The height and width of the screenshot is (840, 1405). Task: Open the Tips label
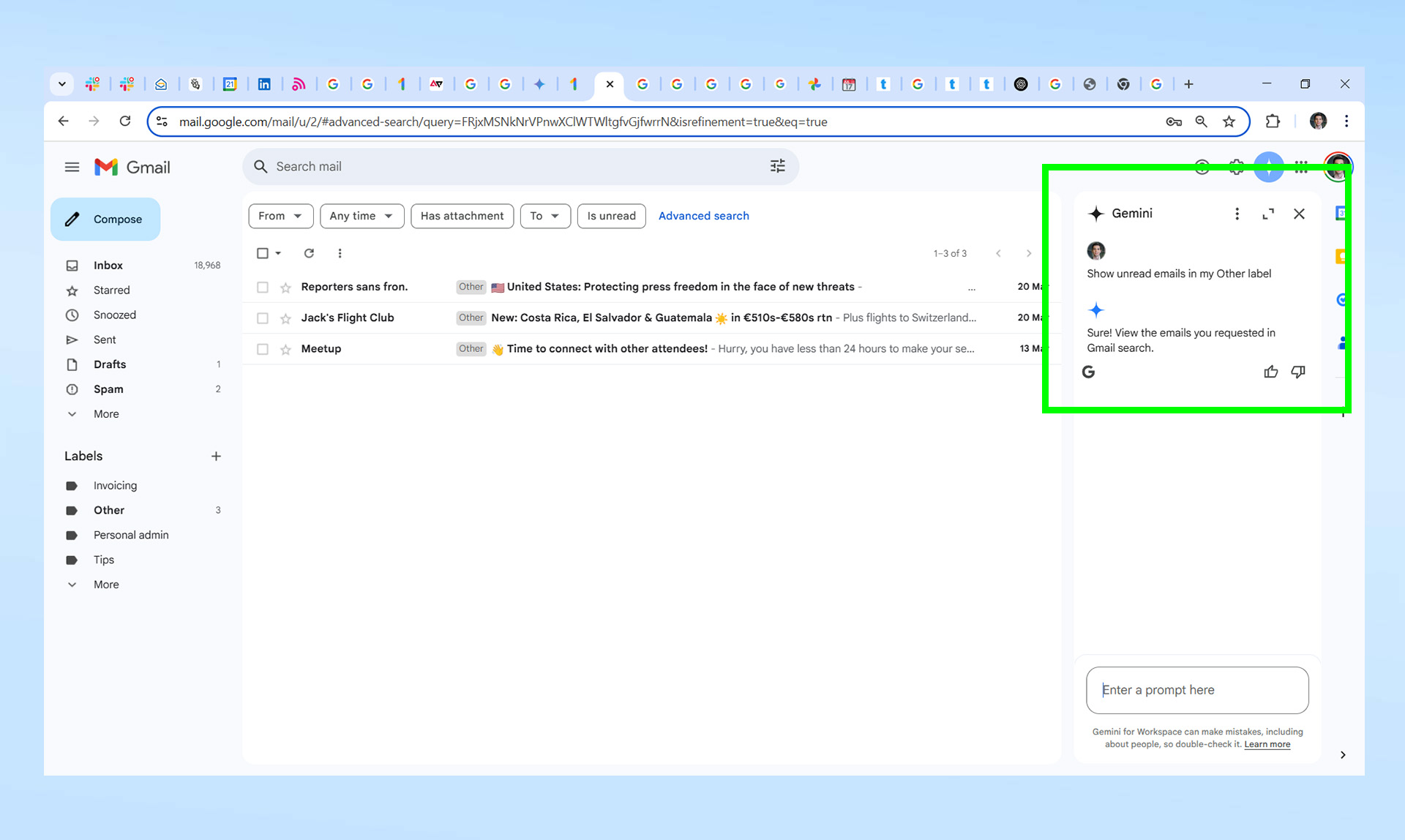coord(104,560)
